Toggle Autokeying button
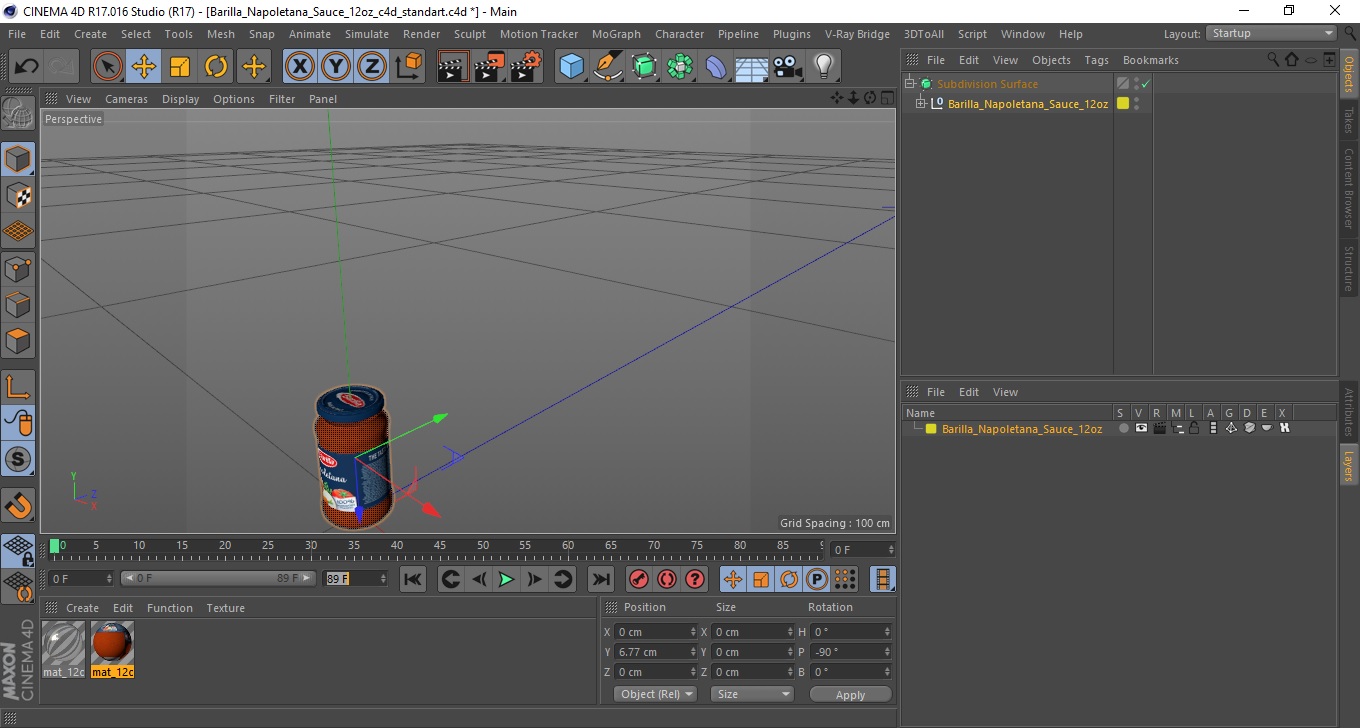The height and width of the screenshot is (728, 1360). click(x=666, y=579)
